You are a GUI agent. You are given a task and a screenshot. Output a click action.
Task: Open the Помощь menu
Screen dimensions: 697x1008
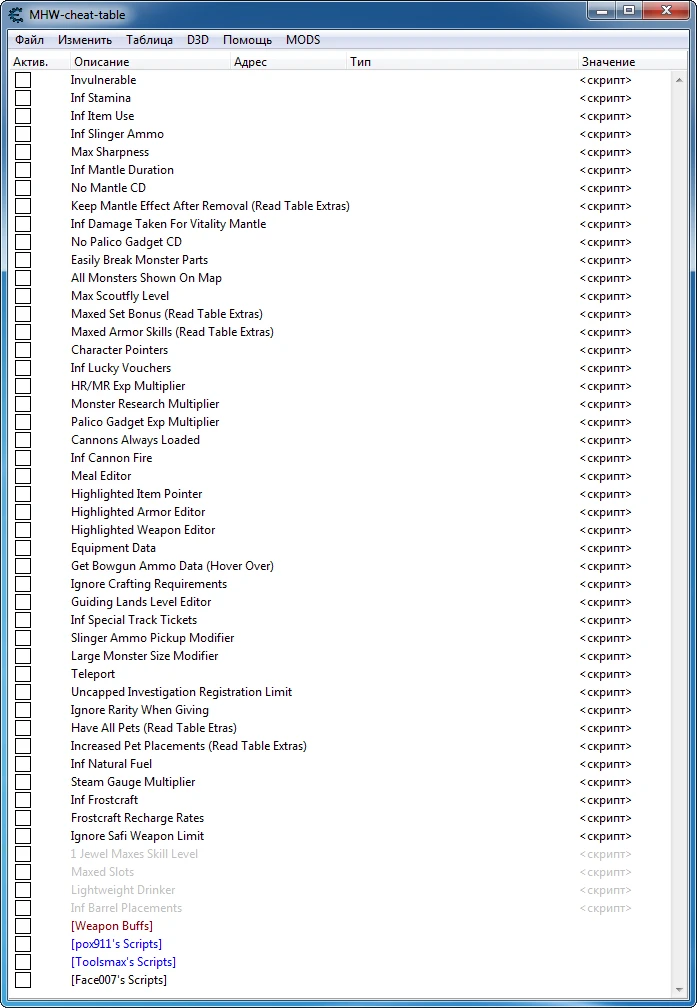[x=248, y=40]
